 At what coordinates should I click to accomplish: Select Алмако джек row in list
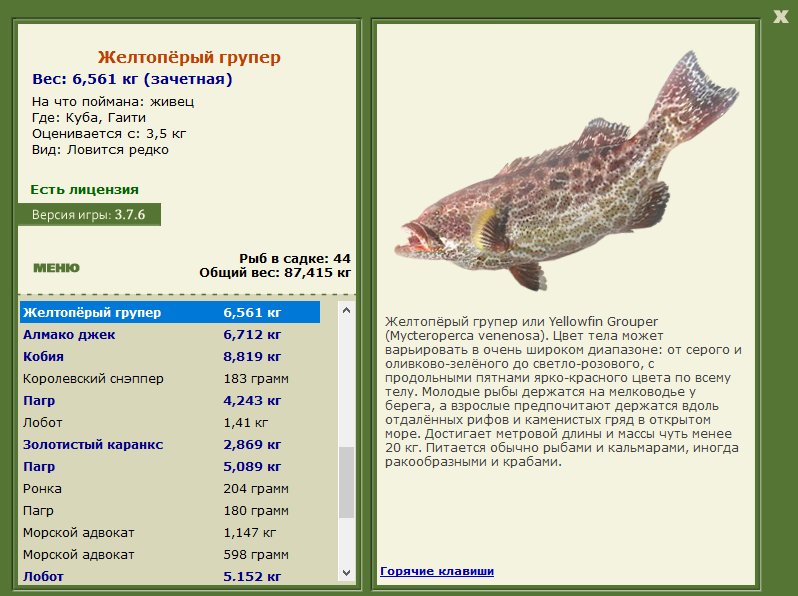(170, 334)
